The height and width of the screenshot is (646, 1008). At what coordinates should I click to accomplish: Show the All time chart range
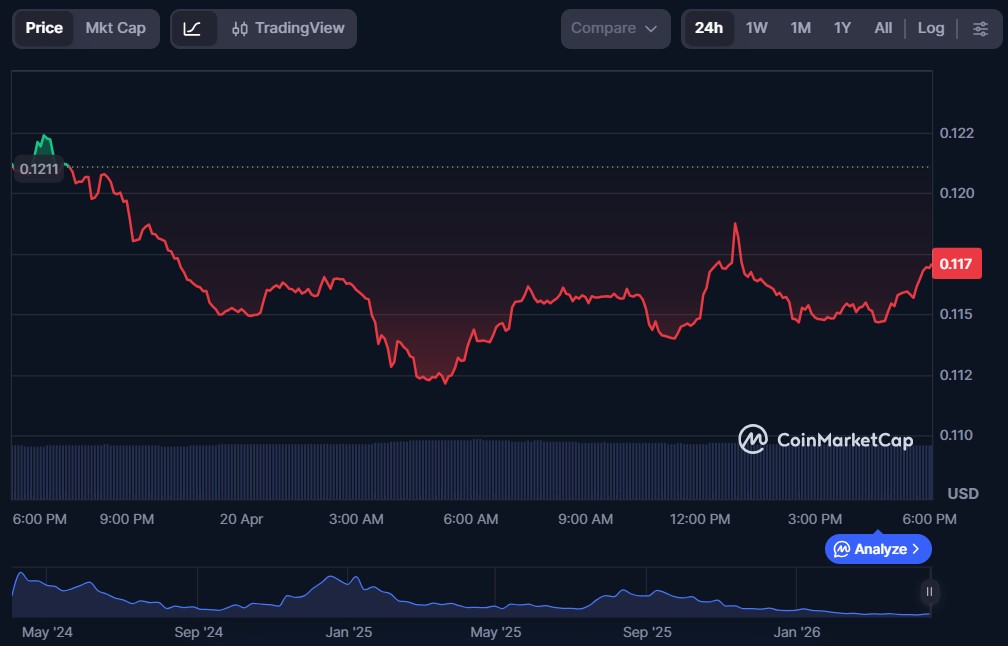pyautogui.click(x=883, y=29)
